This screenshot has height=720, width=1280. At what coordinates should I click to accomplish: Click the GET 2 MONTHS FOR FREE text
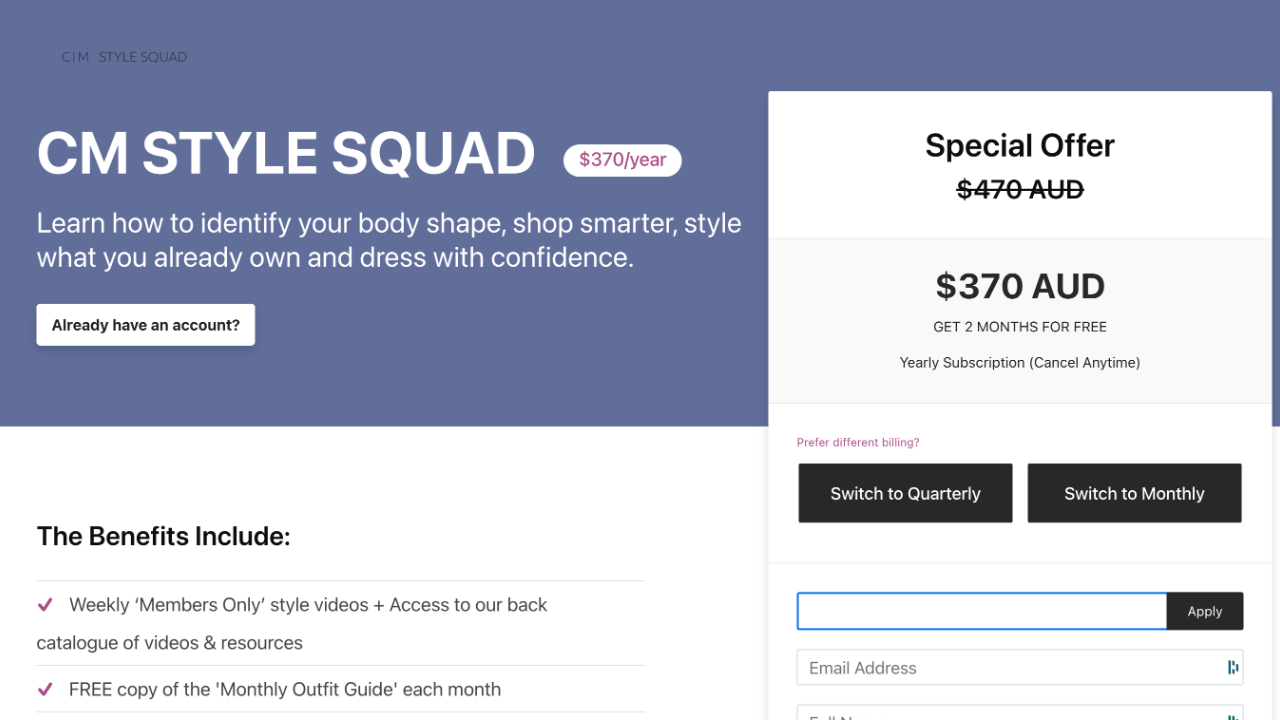1019,327
